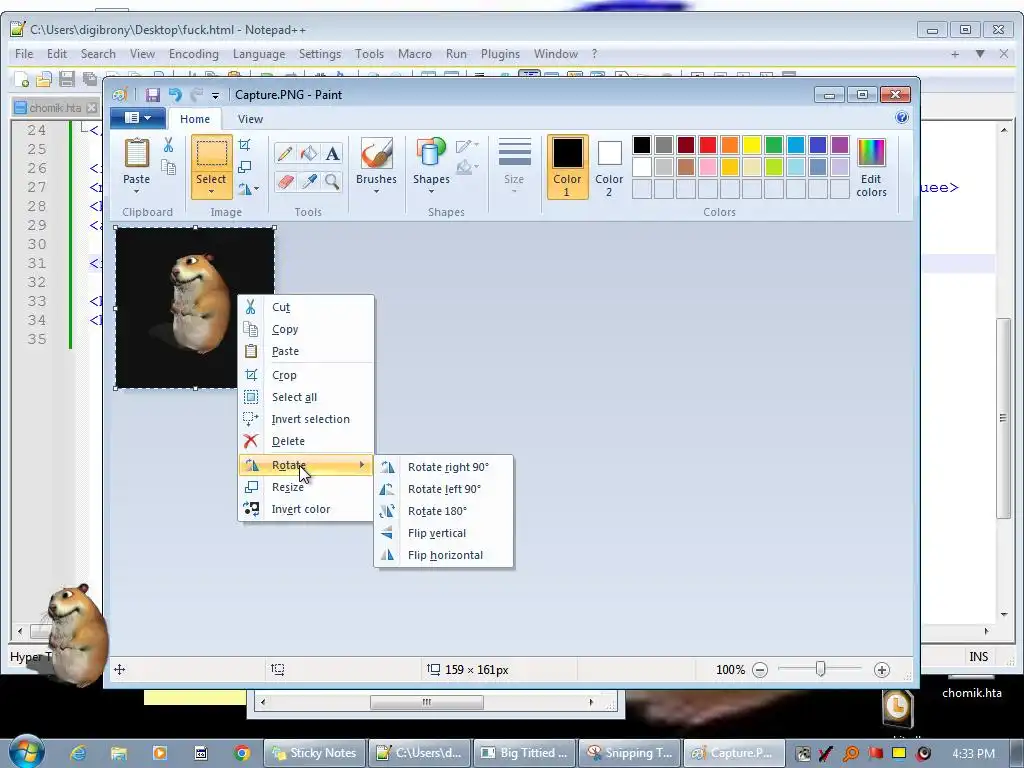Click the Copy icon in Clipboard group

pyautogui.click(x=168, y=167)
